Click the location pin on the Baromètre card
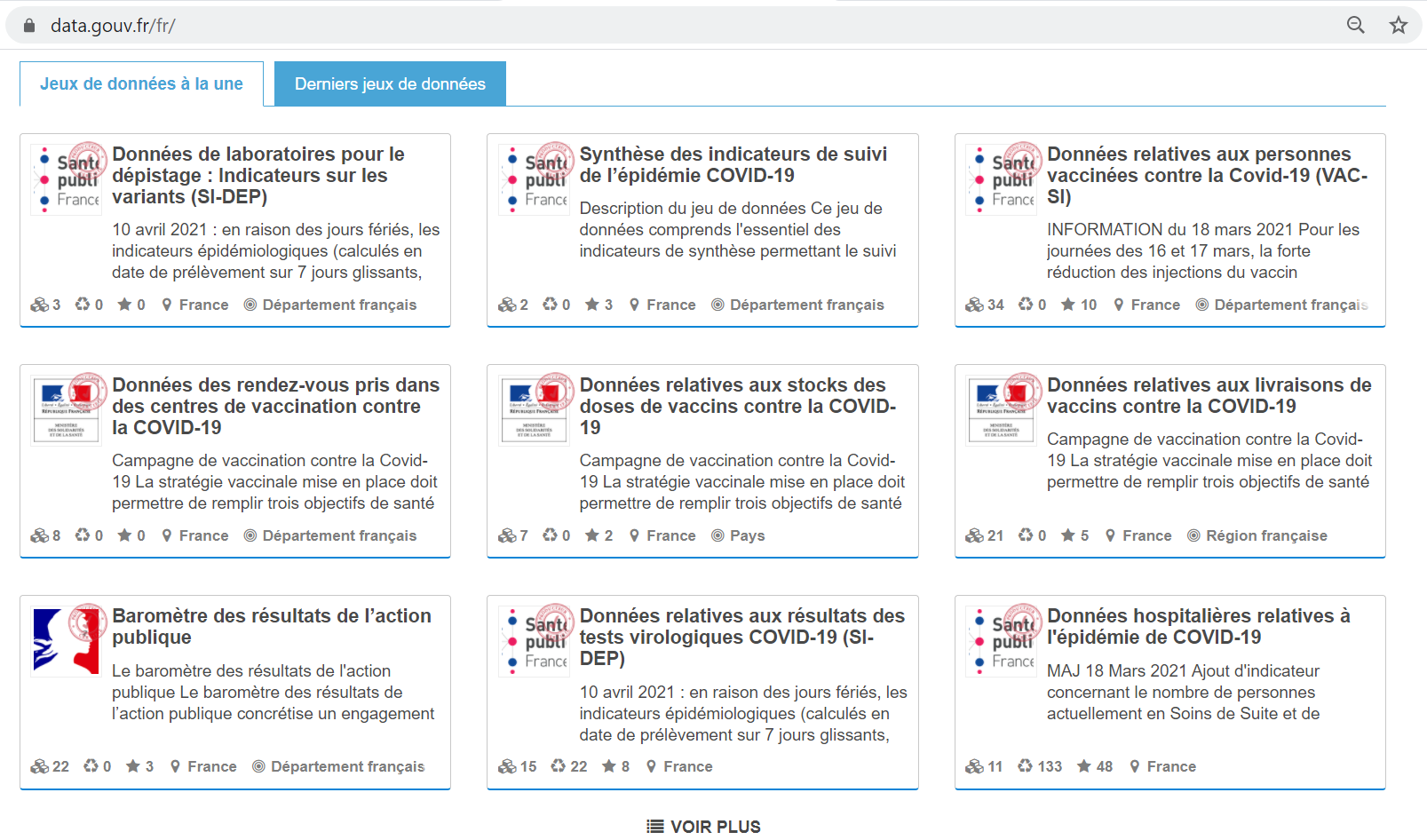 click(176, 766)
